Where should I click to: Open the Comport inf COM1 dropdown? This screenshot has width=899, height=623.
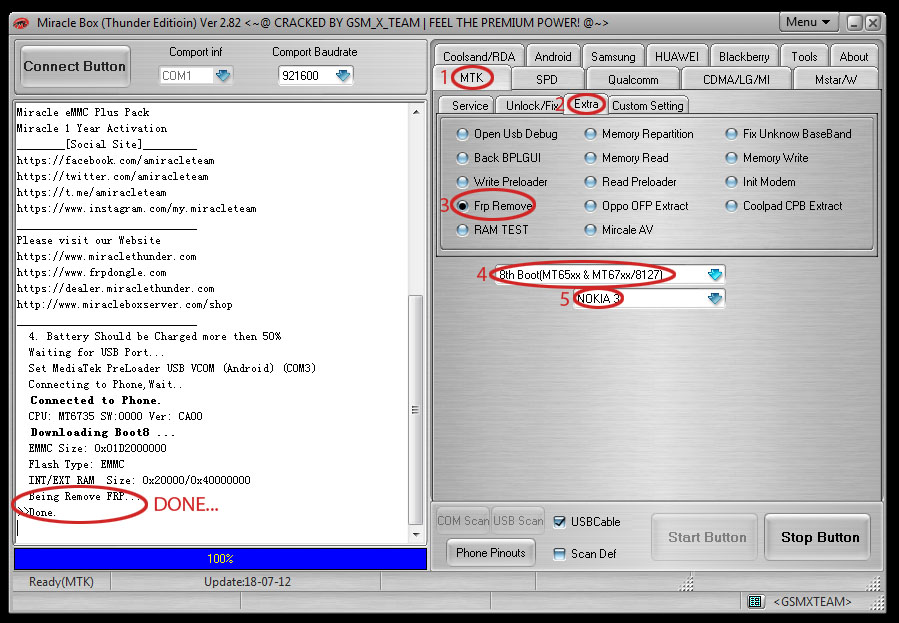point(222,76)
